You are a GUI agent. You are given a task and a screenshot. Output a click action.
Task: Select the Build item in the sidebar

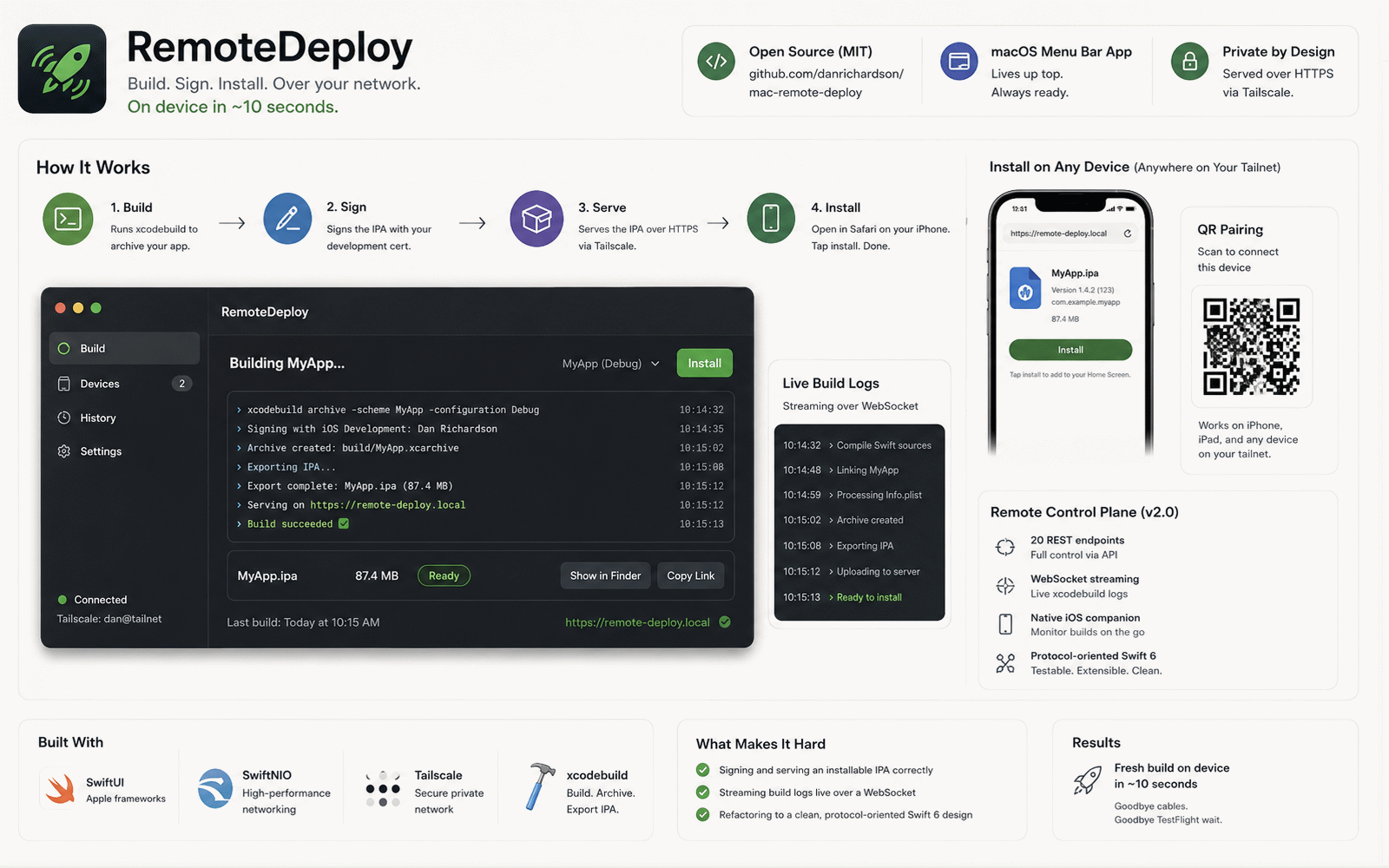coord(124,348)
